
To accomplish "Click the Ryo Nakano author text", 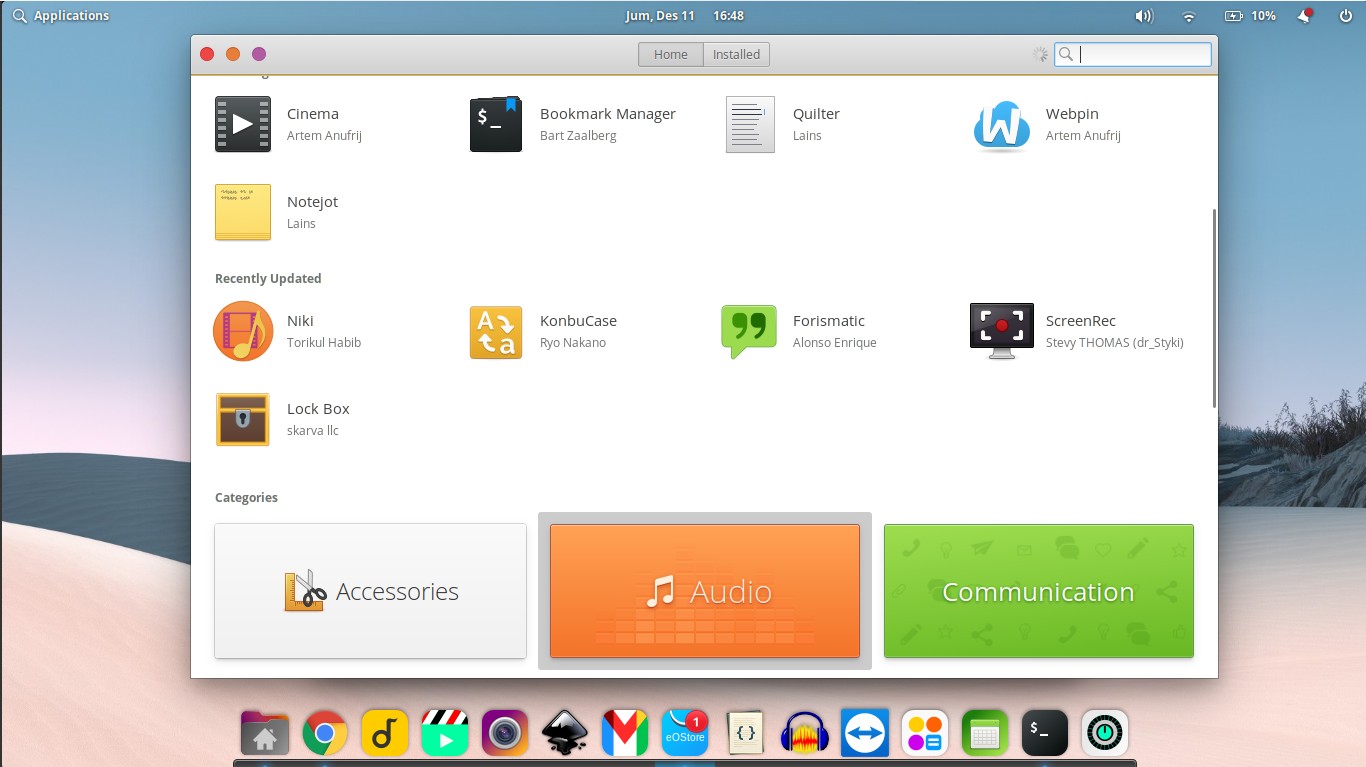I will [573, 343].
